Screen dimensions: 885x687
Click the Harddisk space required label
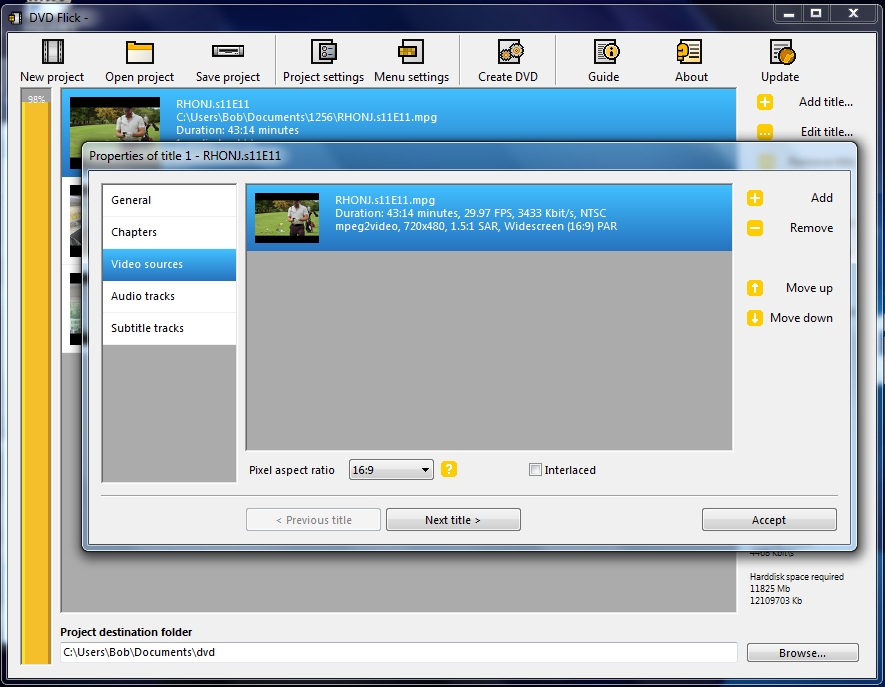coord(797,577)
